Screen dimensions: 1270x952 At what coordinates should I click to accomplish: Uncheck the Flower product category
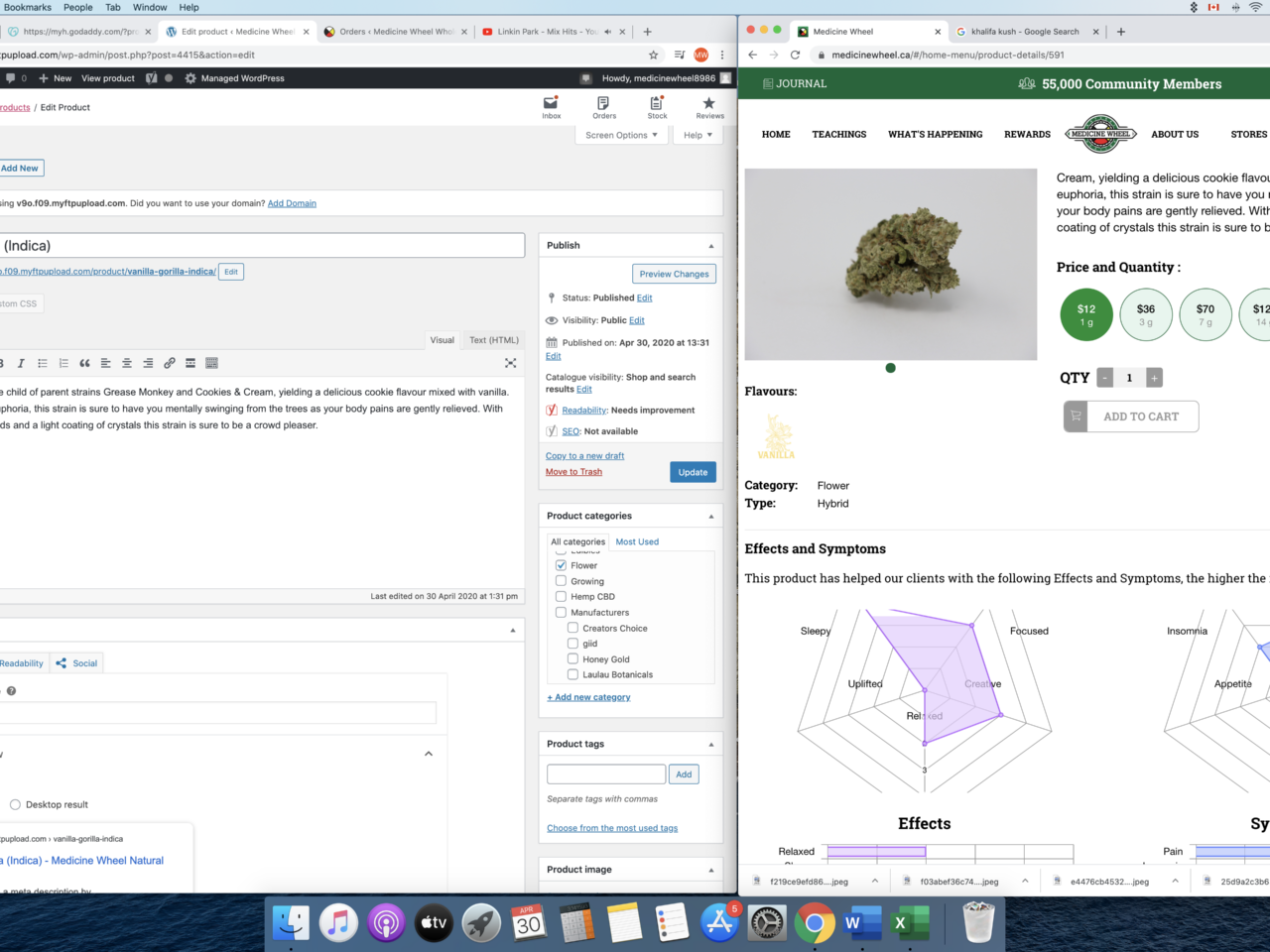561,565
